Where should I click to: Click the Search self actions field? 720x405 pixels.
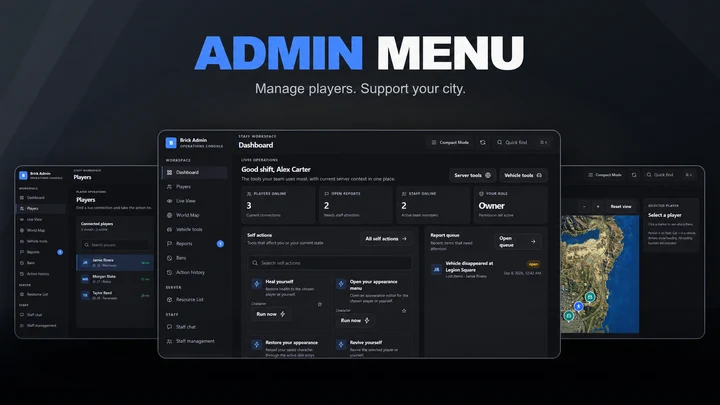point(330,263)
